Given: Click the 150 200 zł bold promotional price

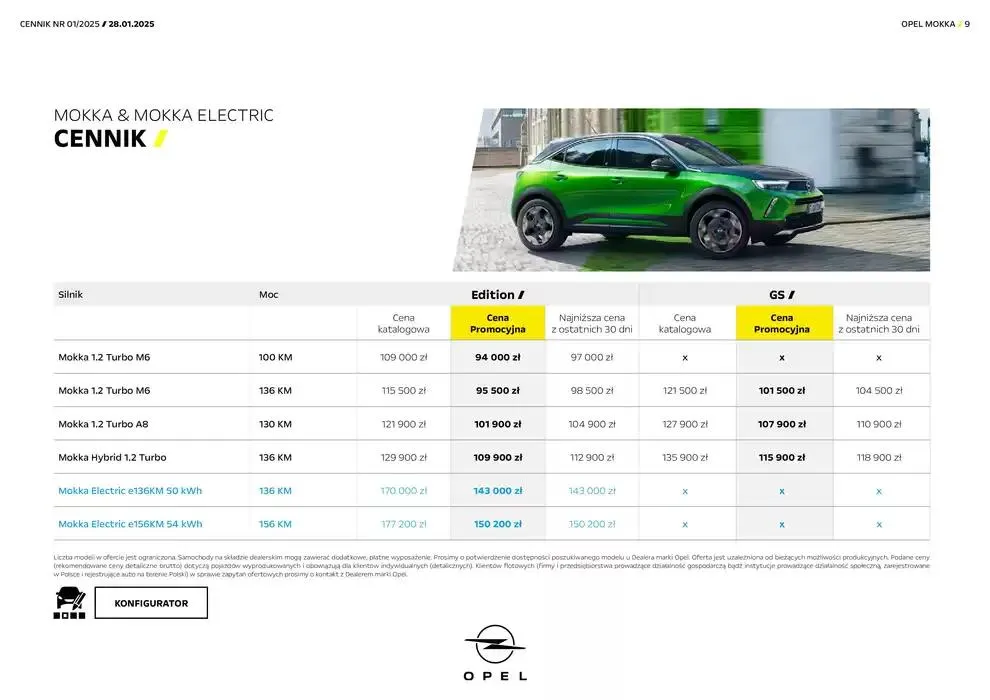Looking at the screenshot, I should [x=497, y=524].
